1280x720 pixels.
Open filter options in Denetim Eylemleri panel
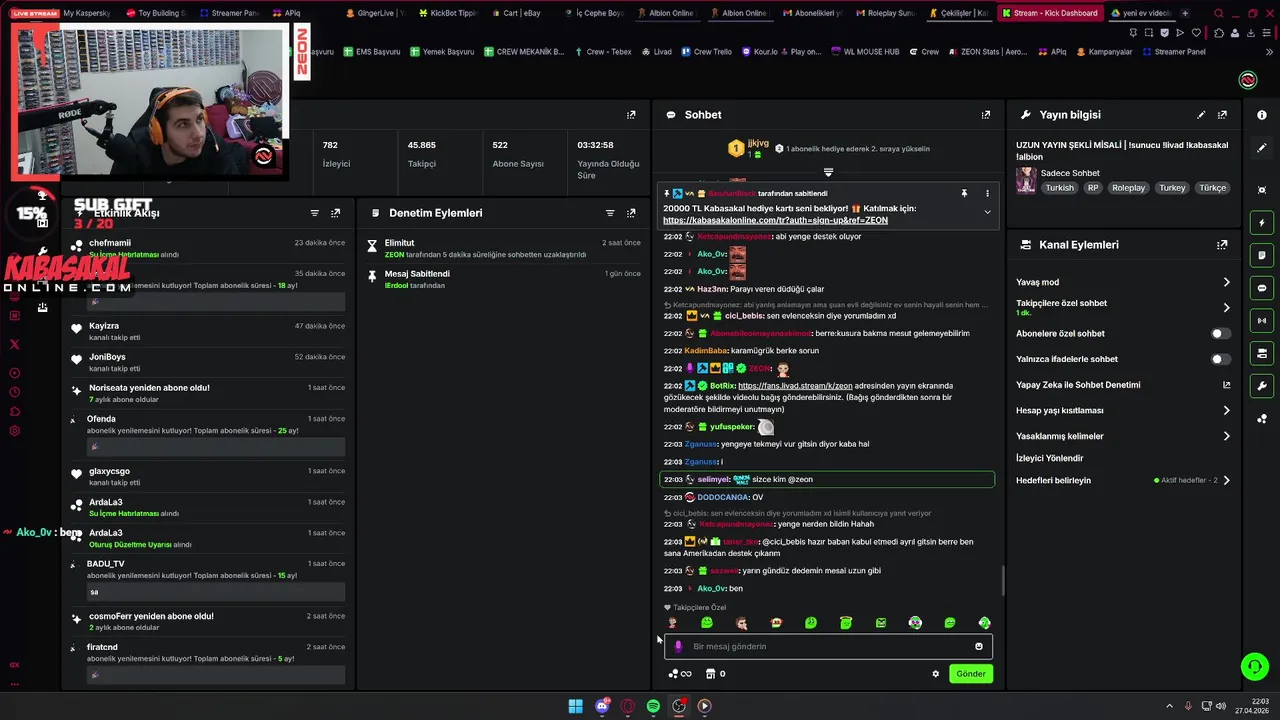point(610,213)
